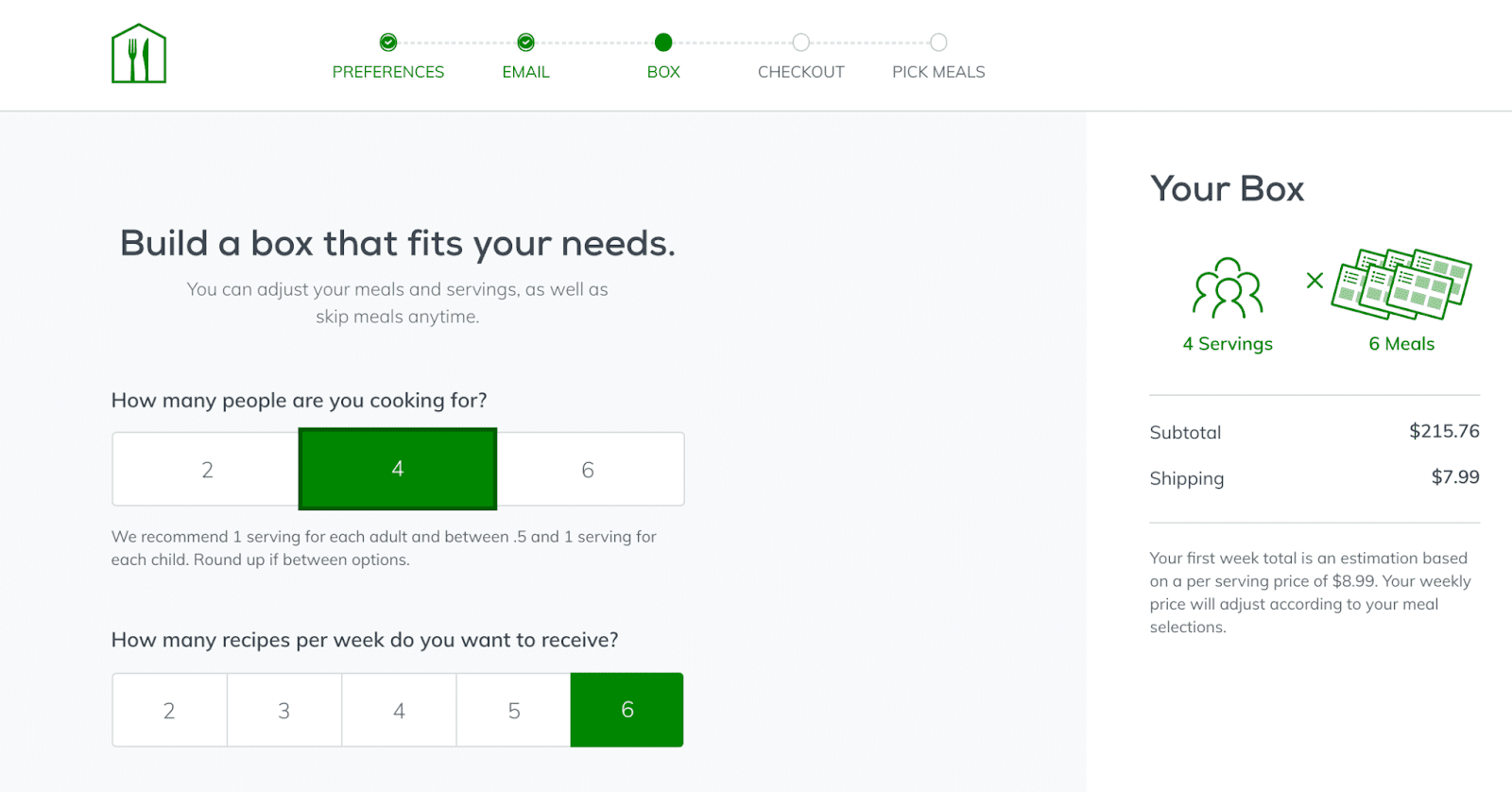Screen dimensions: 1512x792
Task: Choose 4 people to cook for
Action: (x=398, y=469)
